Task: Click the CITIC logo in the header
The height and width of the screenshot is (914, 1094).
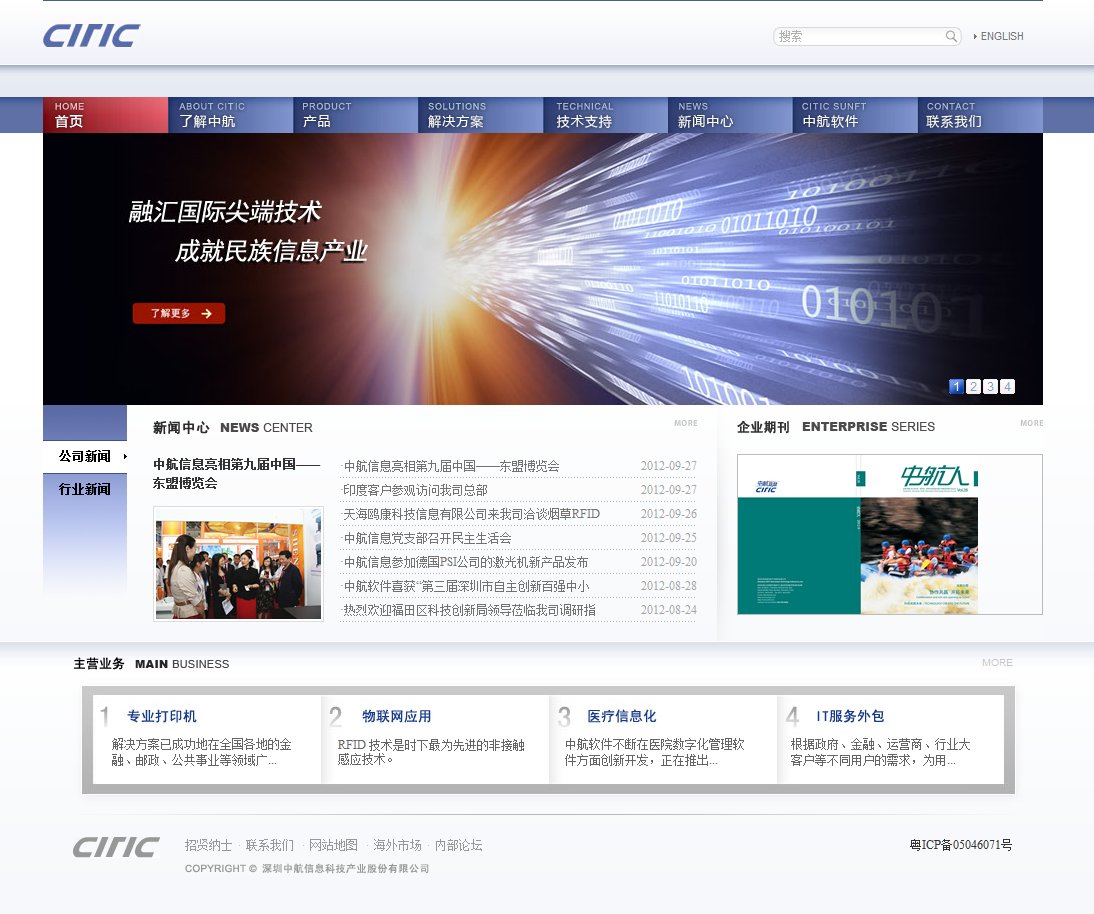Action: tap(91, 36)
